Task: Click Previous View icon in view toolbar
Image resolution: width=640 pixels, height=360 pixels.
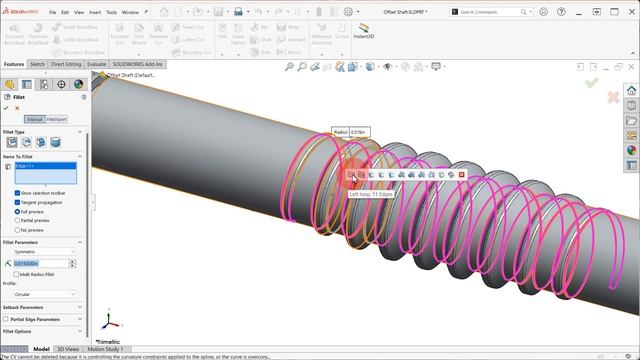Action: [315, 67]
